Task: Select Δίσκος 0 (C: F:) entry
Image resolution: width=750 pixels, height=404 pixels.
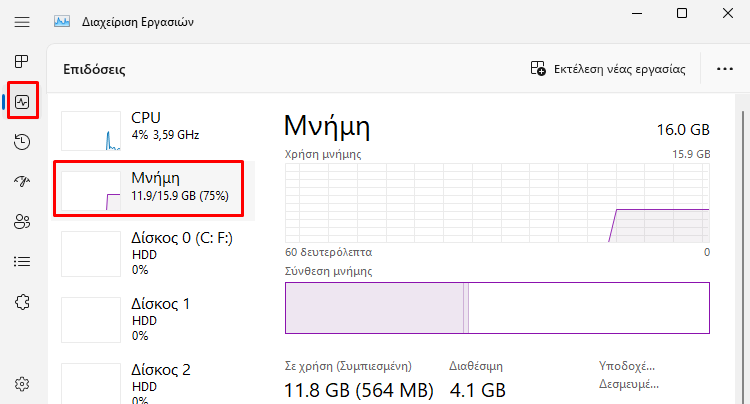Action: pyautogui.click(x=154, y=253)
